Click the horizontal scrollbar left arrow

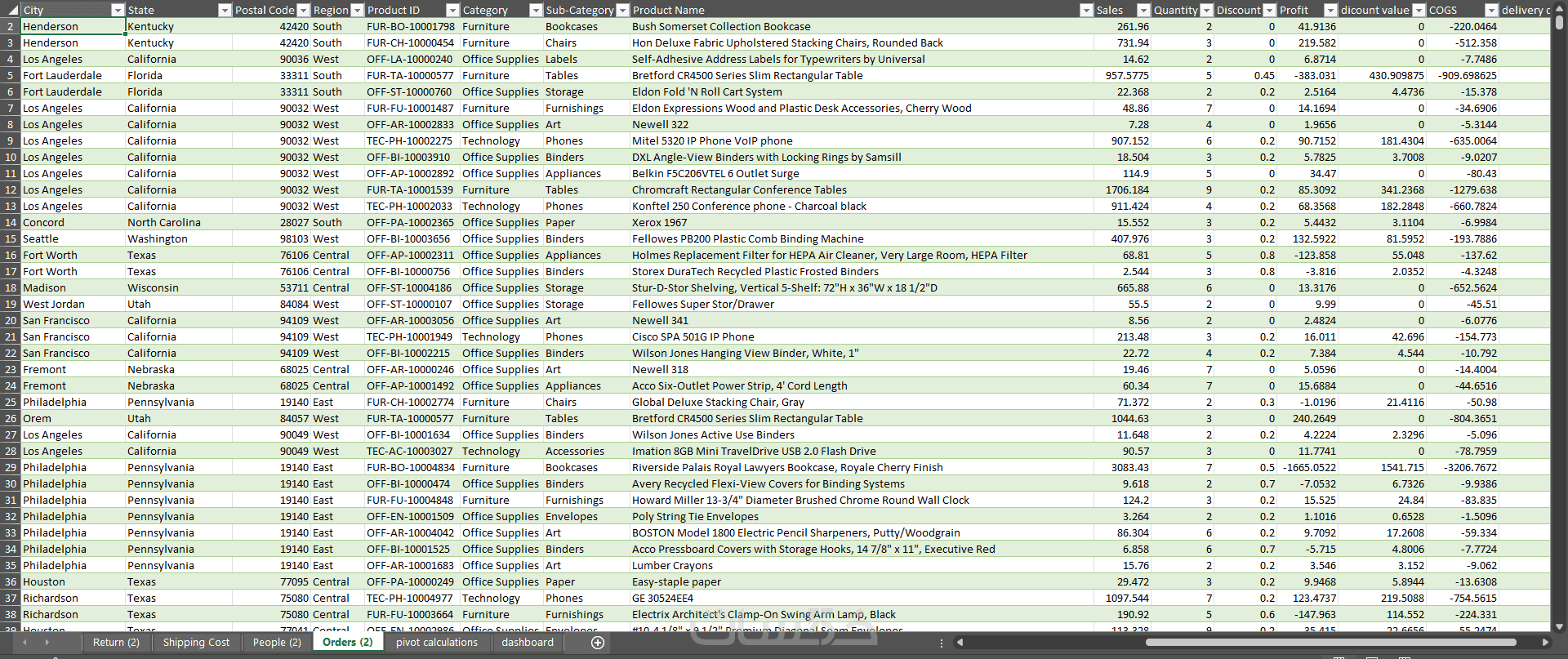point(960,643)
